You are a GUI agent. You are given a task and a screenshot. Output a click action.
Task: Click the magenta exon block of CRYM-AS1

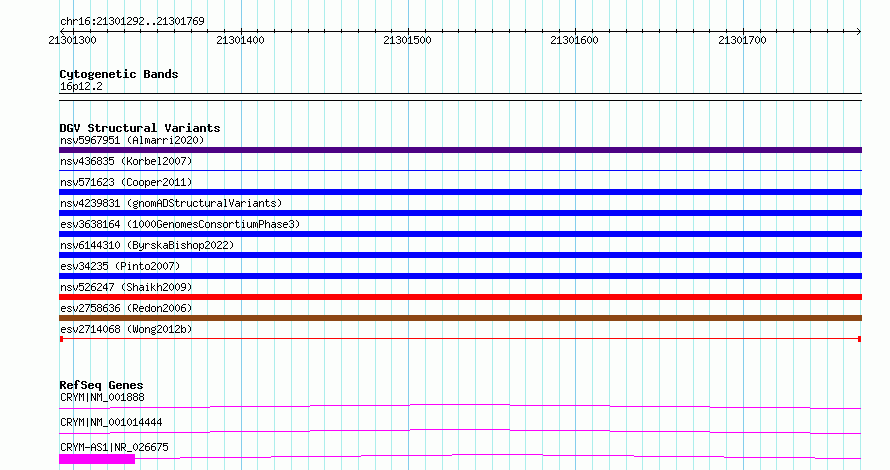coord(97,459)
